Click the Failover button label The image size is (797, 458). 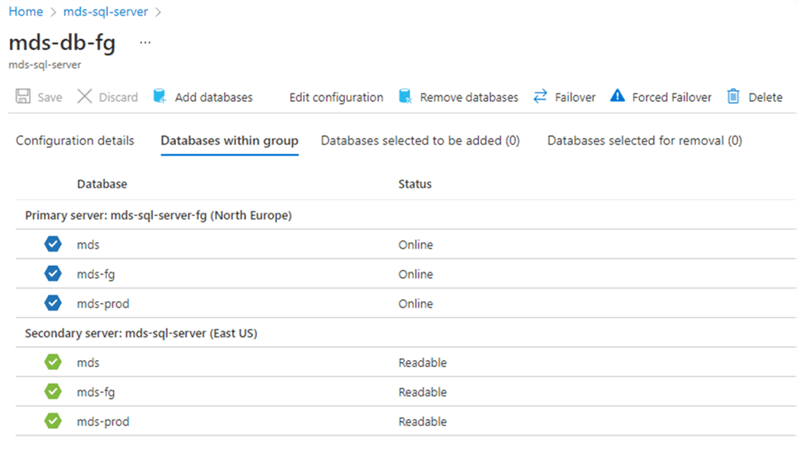click(575, 97)
